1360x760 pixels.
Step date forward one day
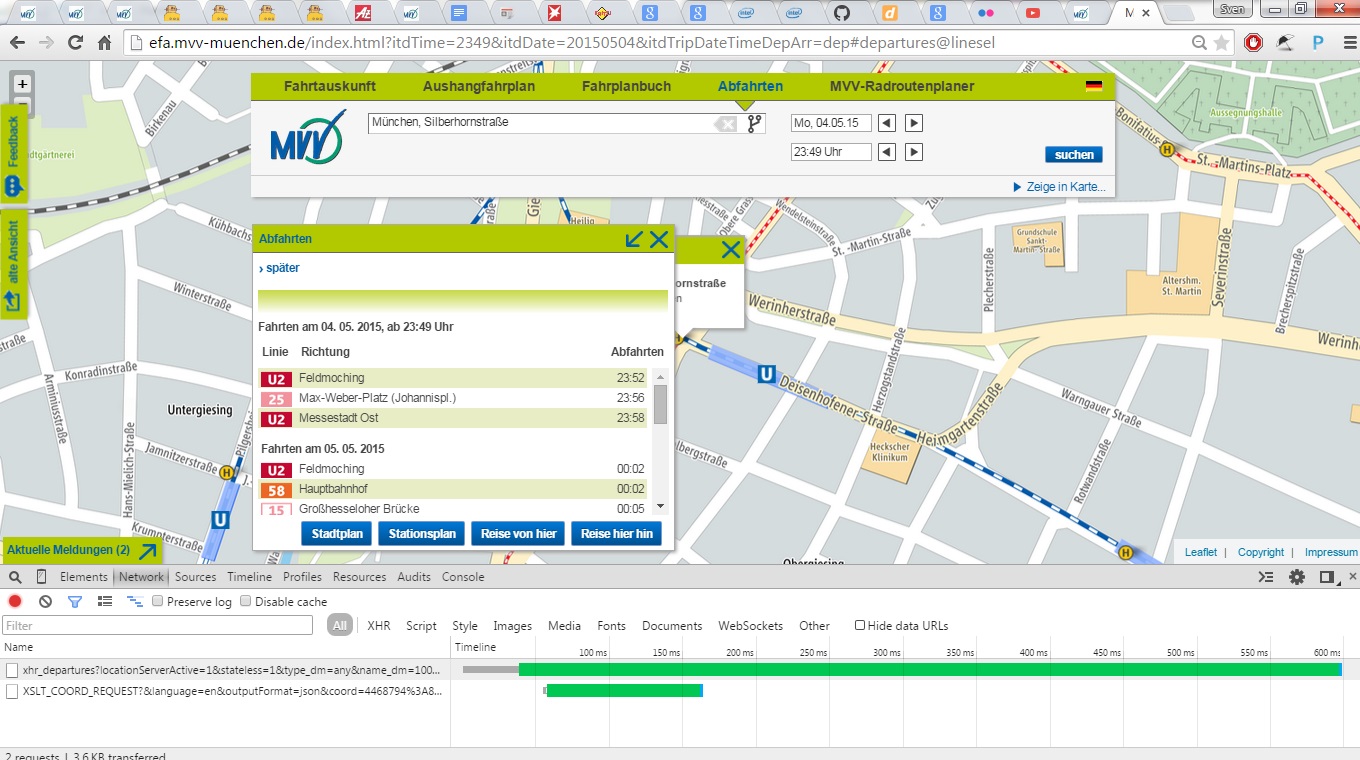click(913, 123)
